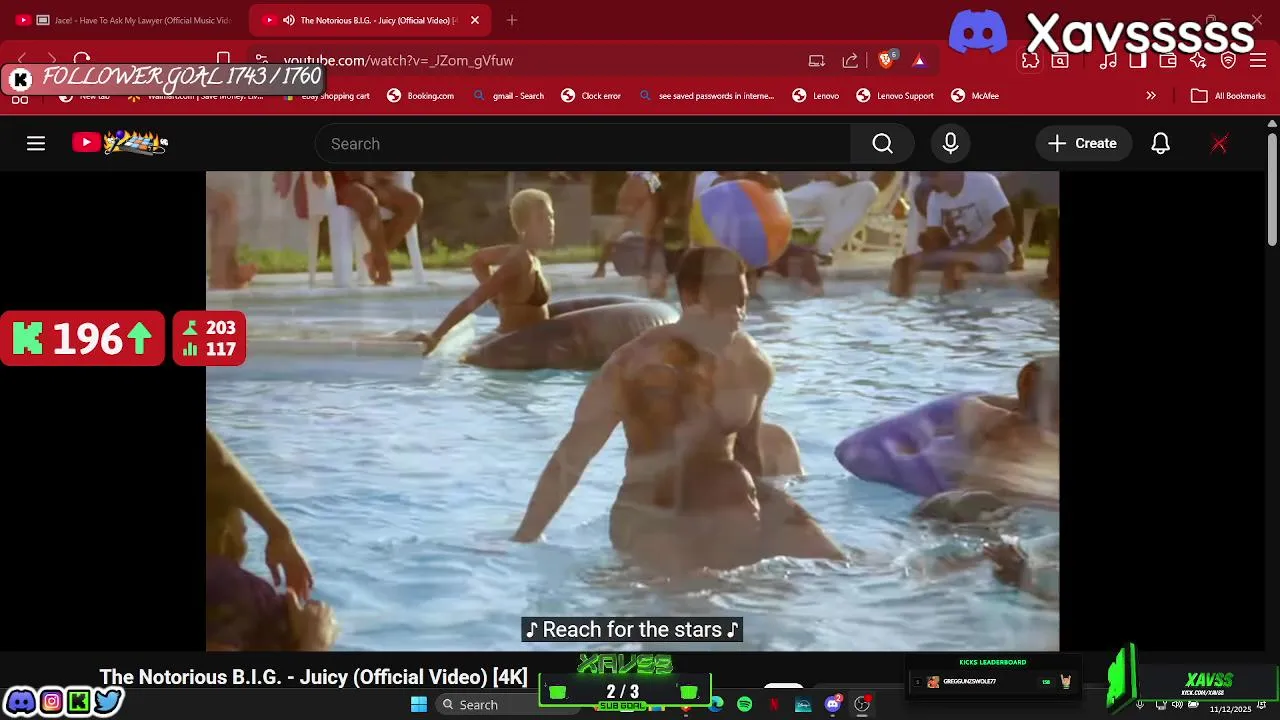
Task: Open Spotify from the taskbar
Action: click(x=745, y=704)
